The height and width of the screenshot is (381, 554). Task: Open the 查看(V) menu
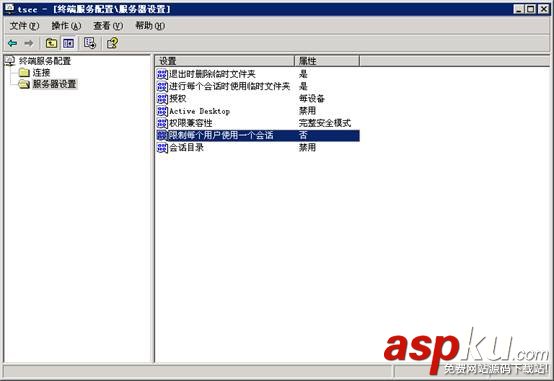tap(108, 26)
